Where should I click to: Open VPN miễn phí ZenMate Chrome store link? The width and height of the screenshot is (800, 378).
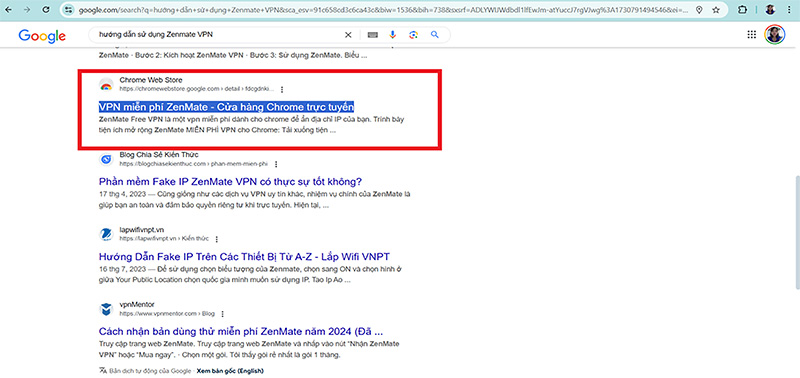[226, 107]
